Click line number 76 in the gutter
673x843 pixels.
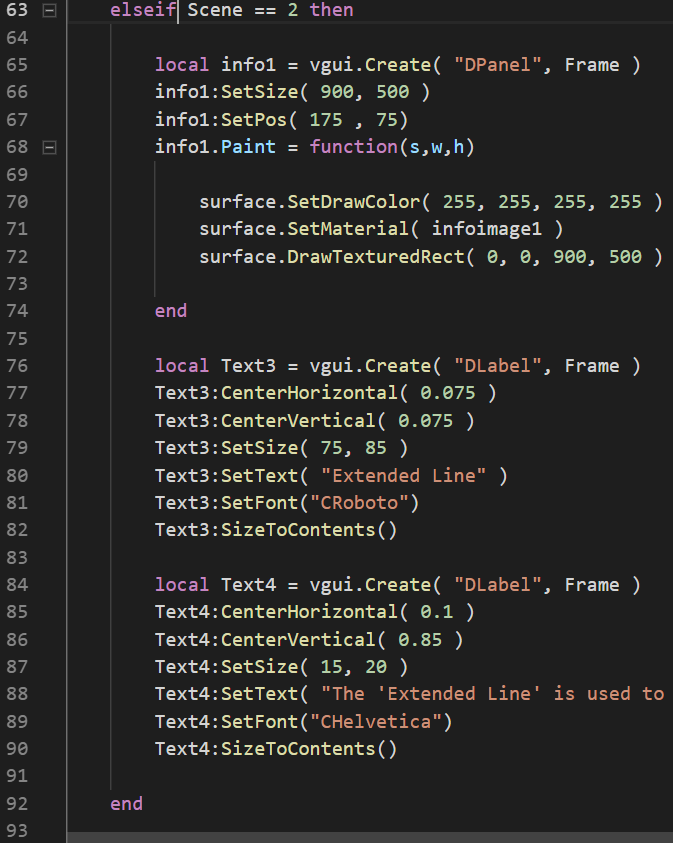(17, 366)
